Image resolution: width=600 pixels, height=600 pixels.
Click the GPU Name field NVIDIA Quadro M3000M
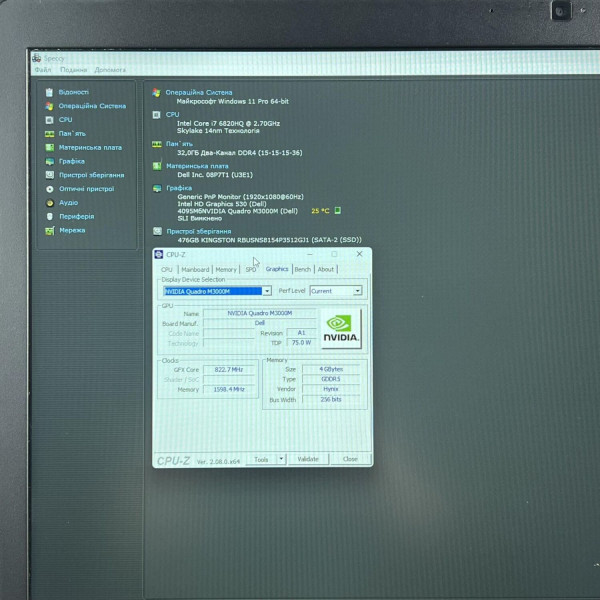pyautogui.click(x=260, y=313)
